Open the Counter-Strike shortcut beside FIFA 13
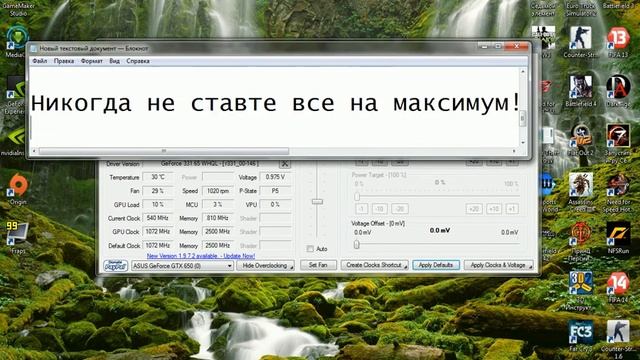This screenshot has width=640, height=360. pyautogui.click(x=580, y=38)
